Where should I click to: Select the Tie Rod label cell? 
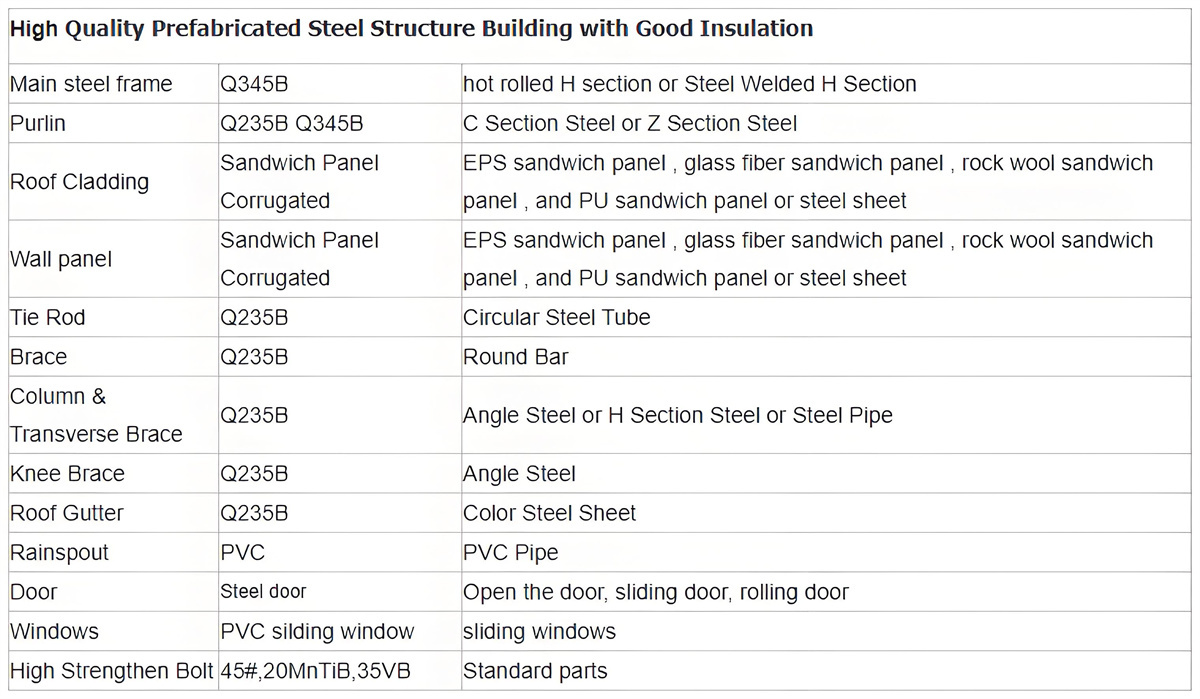click(113, 317)
